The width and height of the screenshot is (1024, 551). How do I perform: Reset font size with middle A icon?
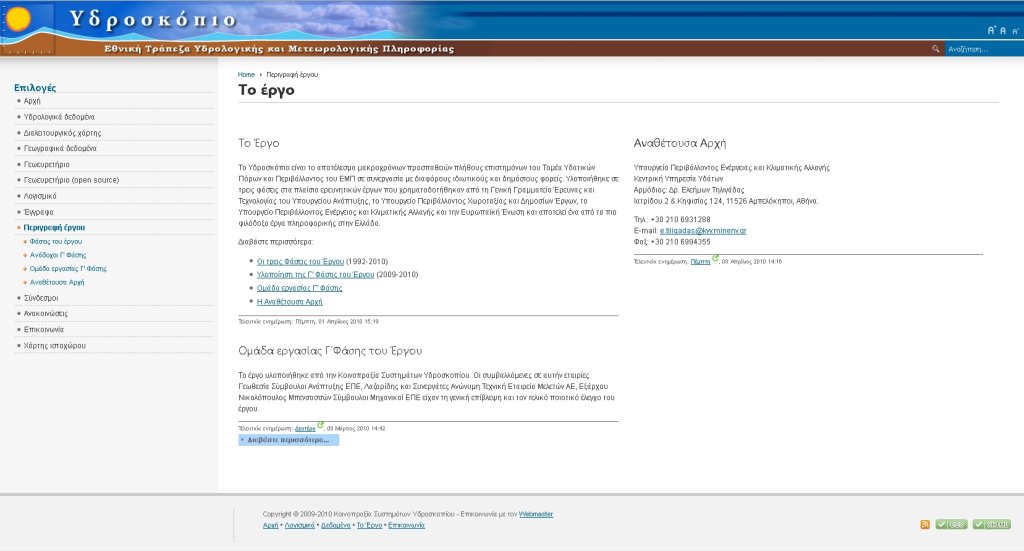[x=1003, y=31]
